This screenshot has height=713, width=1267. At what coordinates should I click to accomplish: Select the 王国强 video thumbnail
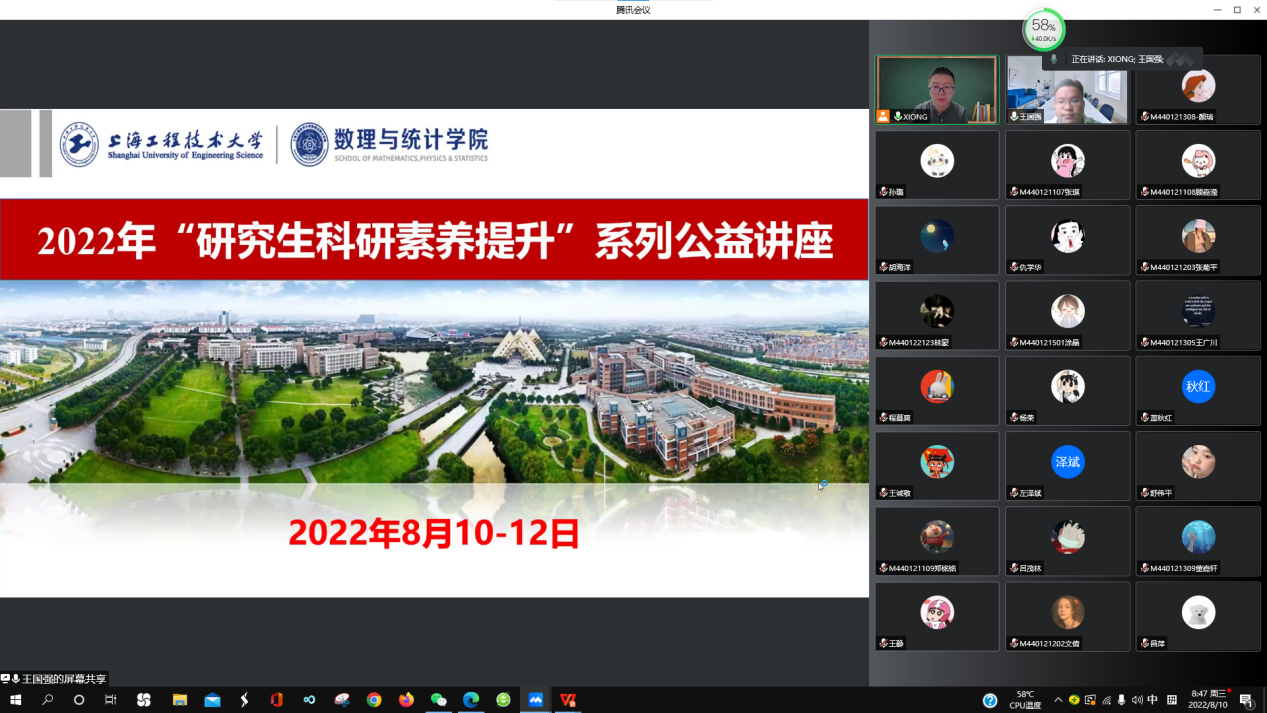tap(1067, 90)
